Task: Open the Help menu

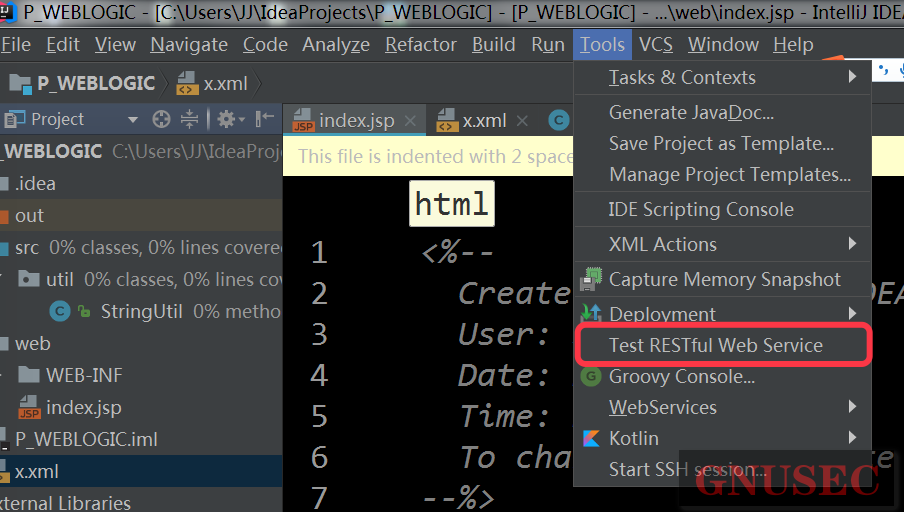Action: pos(793,44)
